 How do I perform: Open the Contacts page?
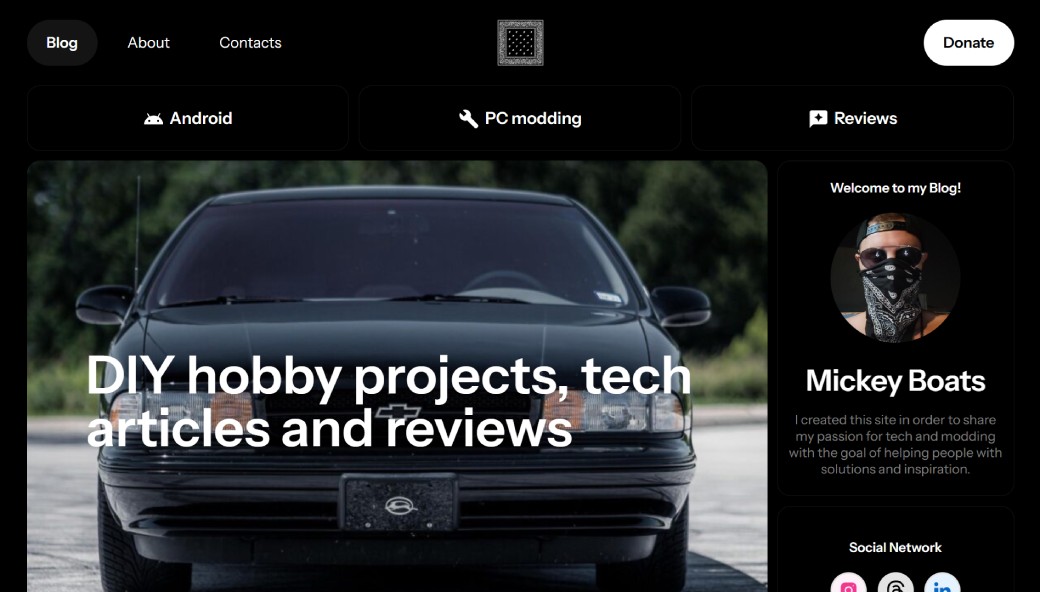[x=250, y=42]
